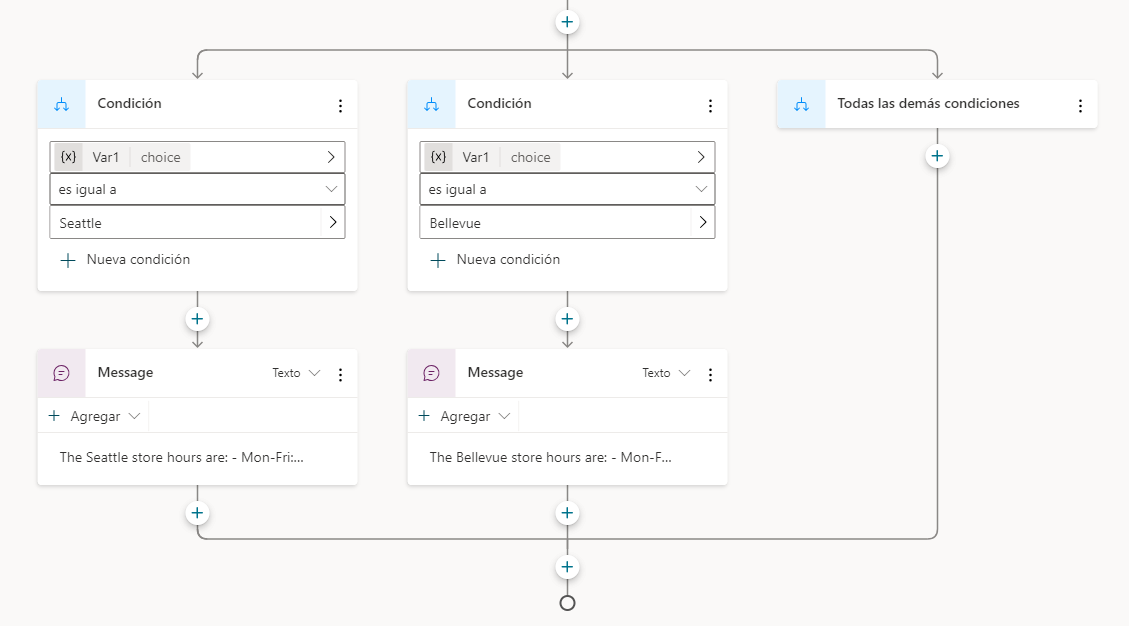
Task: Click Nueva condición under Bellevue condition
Action: coord(495,260)
